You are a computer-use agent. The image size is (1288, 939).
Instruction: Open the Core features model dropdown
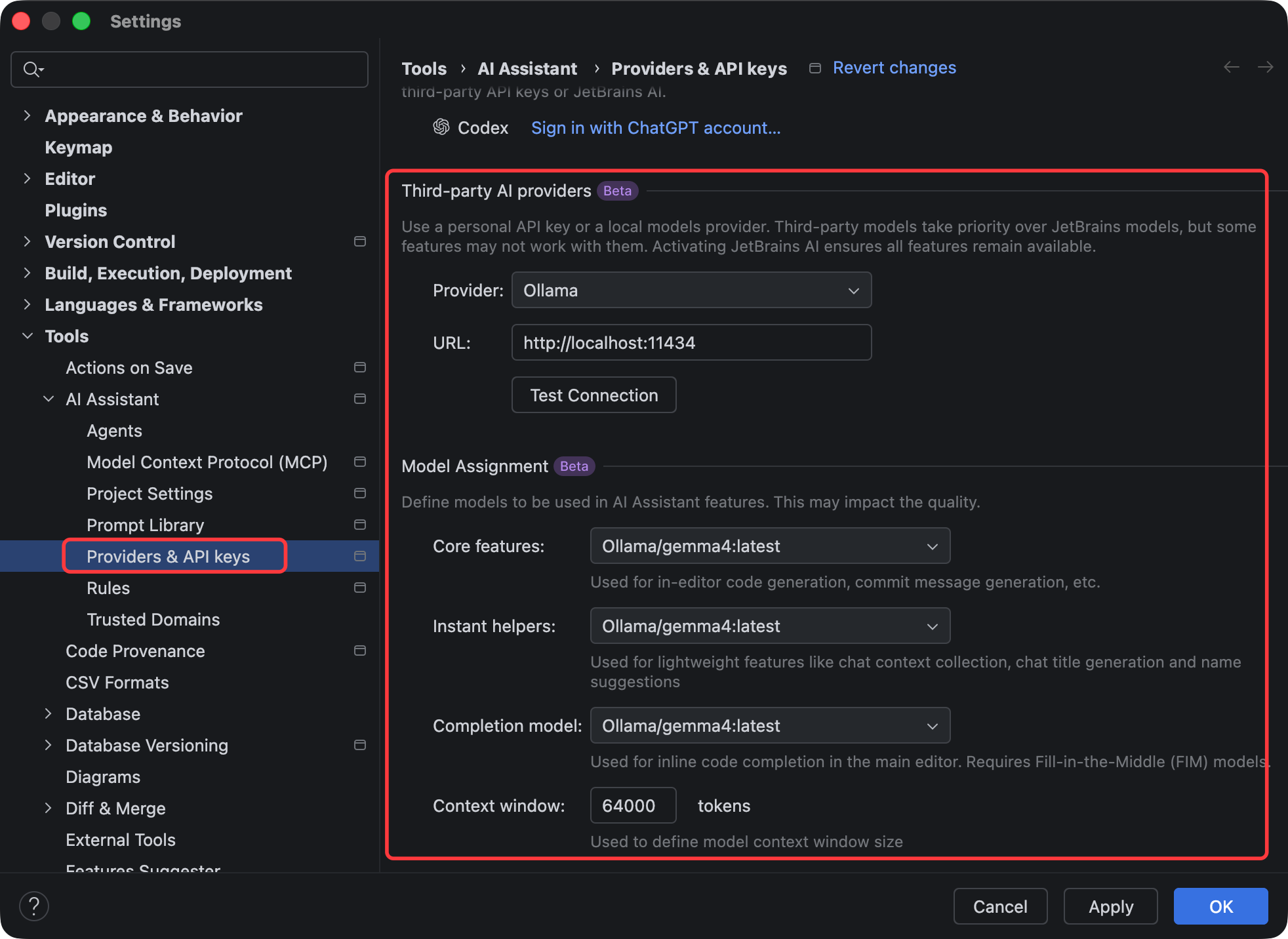click(769, 546)
